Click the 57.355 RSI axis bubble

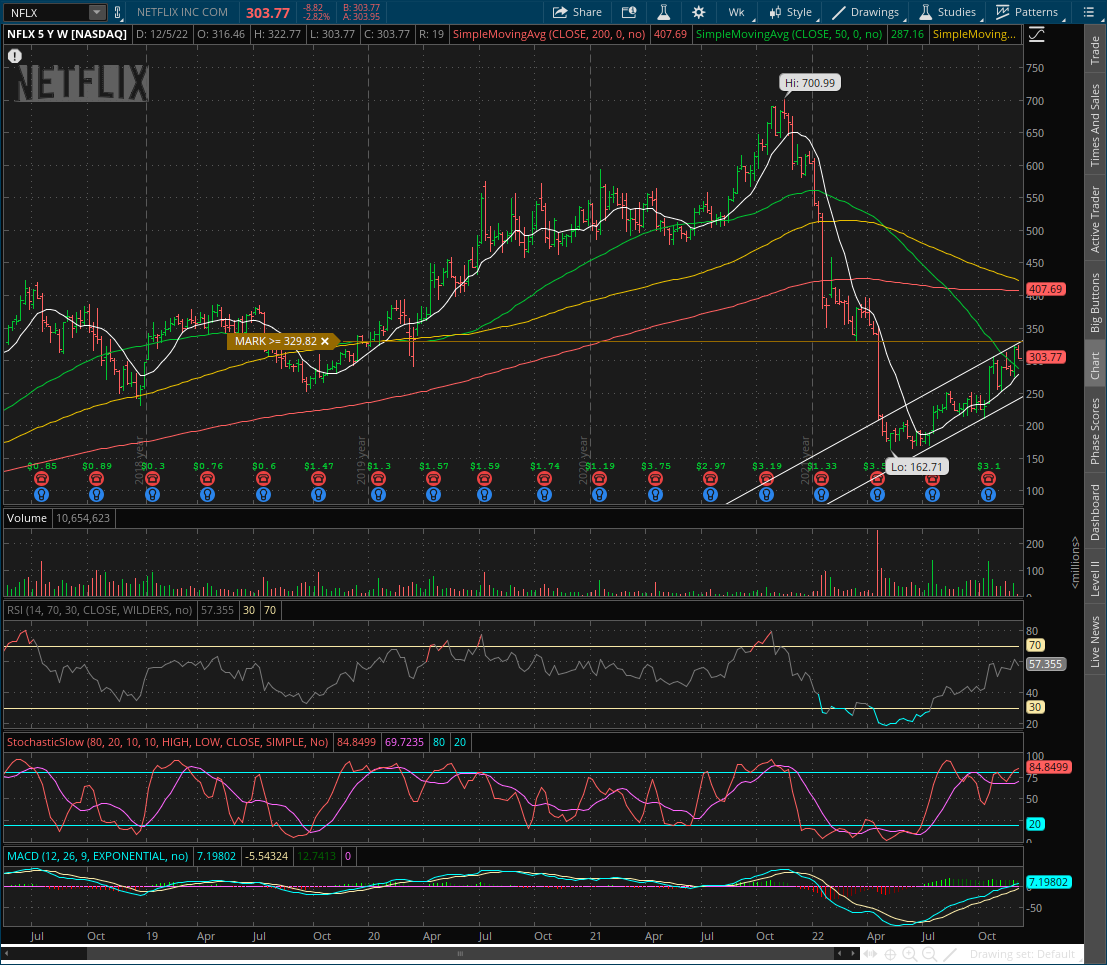click(1046, 664)
